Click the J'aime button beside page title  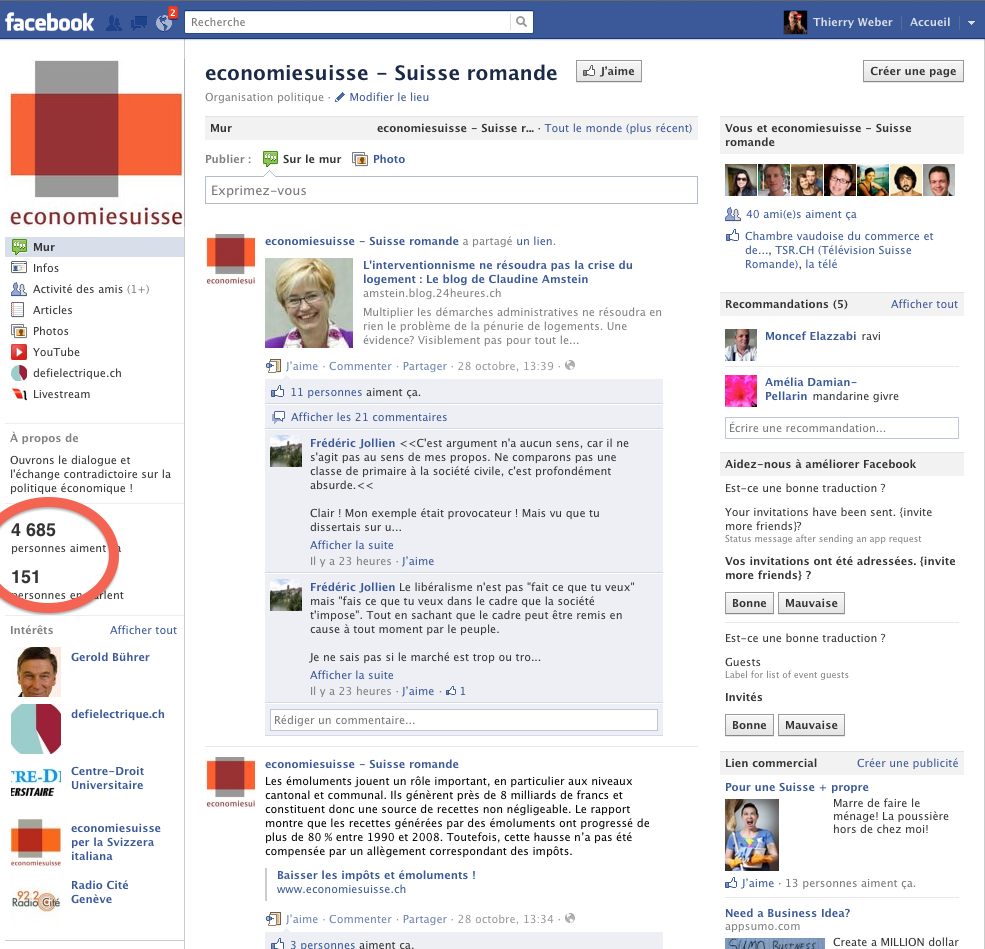click(x=609, y=72)
